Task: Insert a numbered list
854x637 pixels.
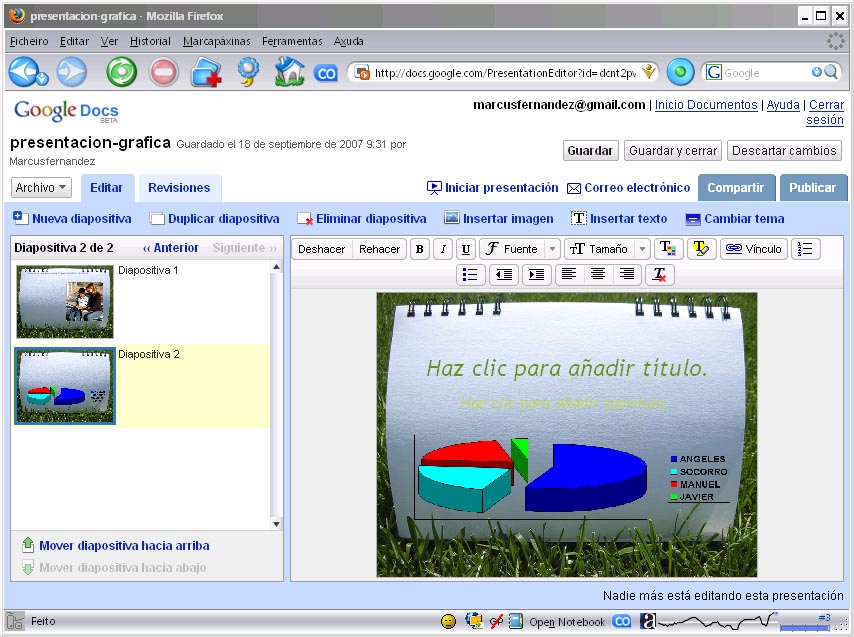Action: [x=805, y=249]
